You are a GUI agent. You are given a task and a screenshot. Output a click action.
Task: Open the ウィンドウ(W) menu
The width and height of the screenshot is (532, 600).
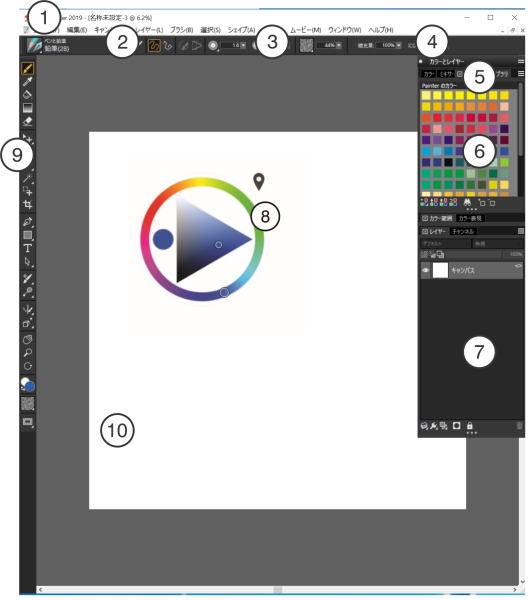(x=344, y=30)
